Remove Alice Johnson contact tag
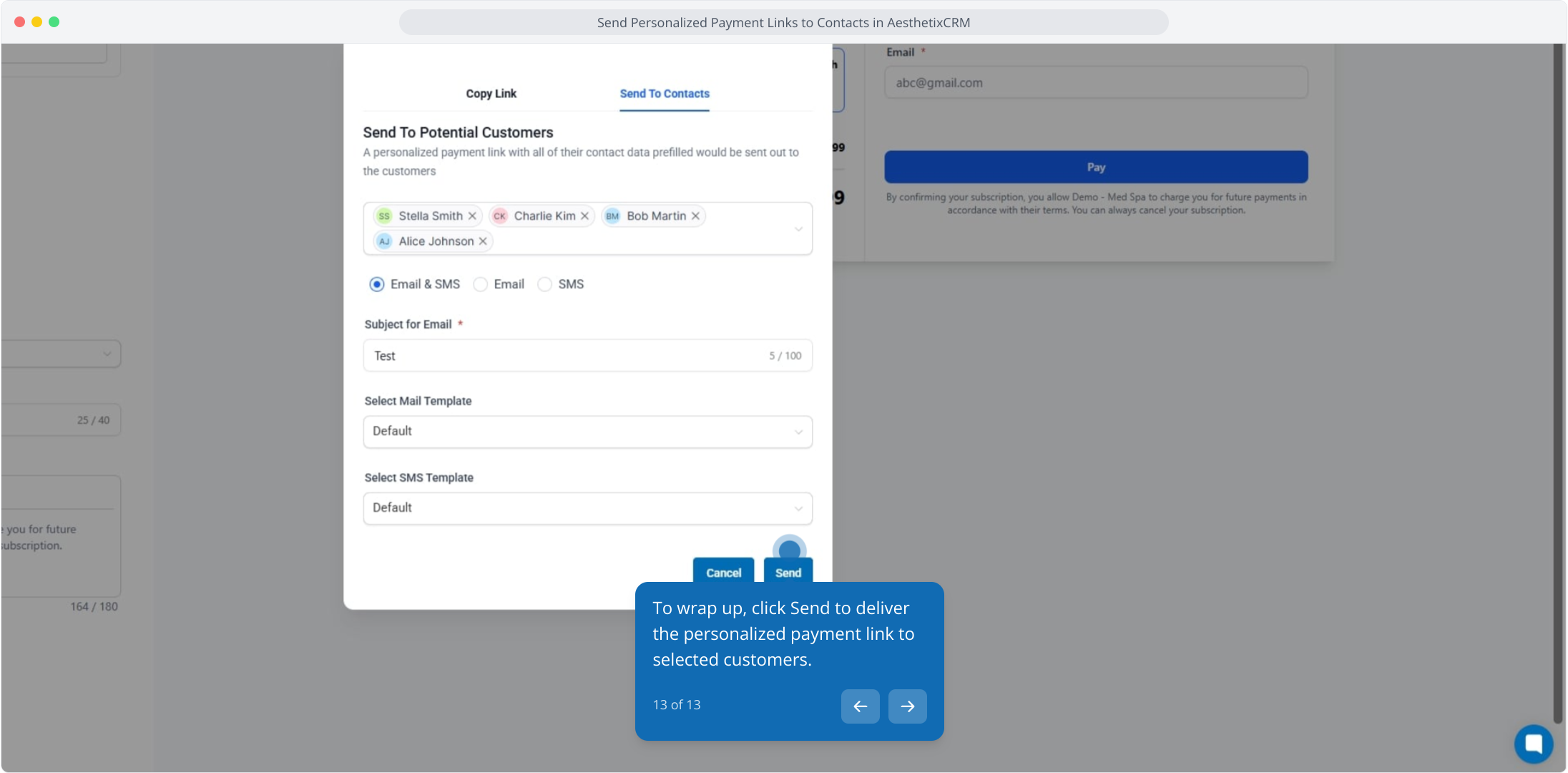This screenshot has height=773, width=1568. pyautogui.click(x=483, y=242)
